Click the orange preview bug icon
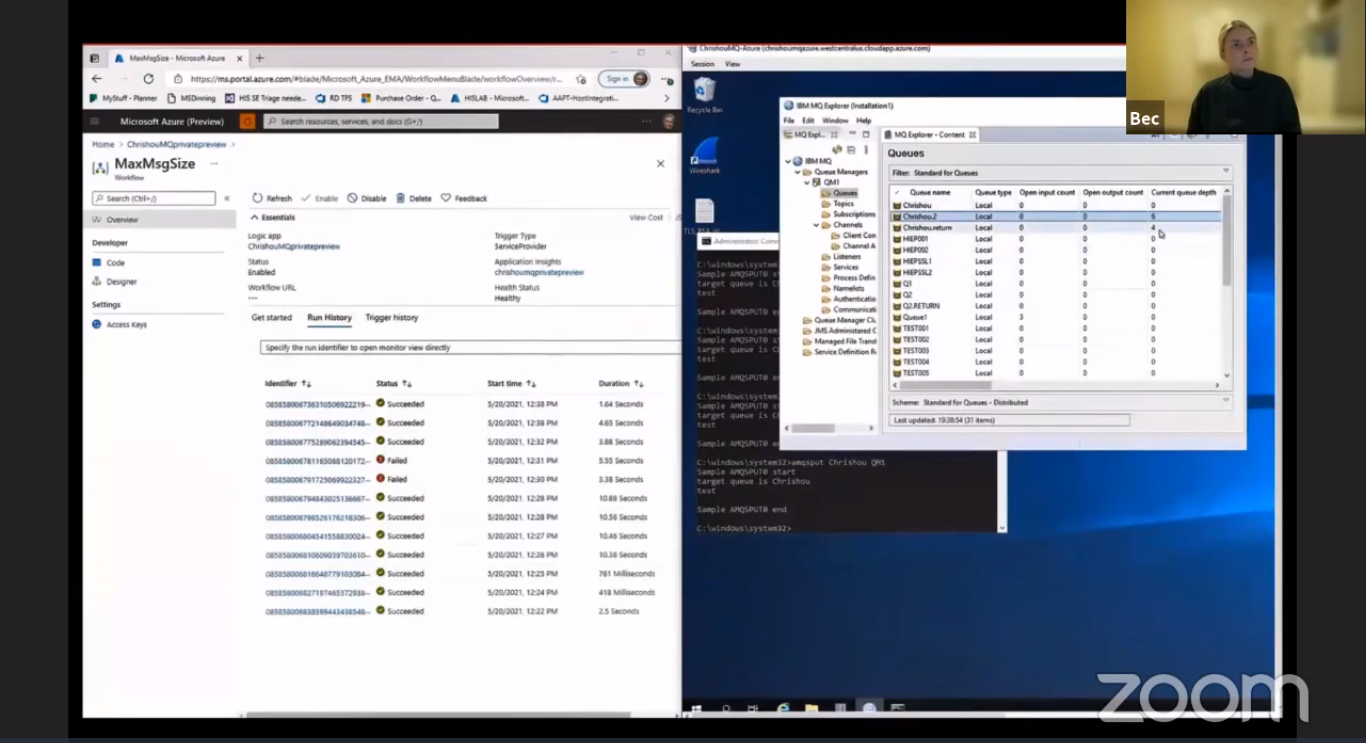Viewport: 1366px width, 743px height. coord(247,121)
